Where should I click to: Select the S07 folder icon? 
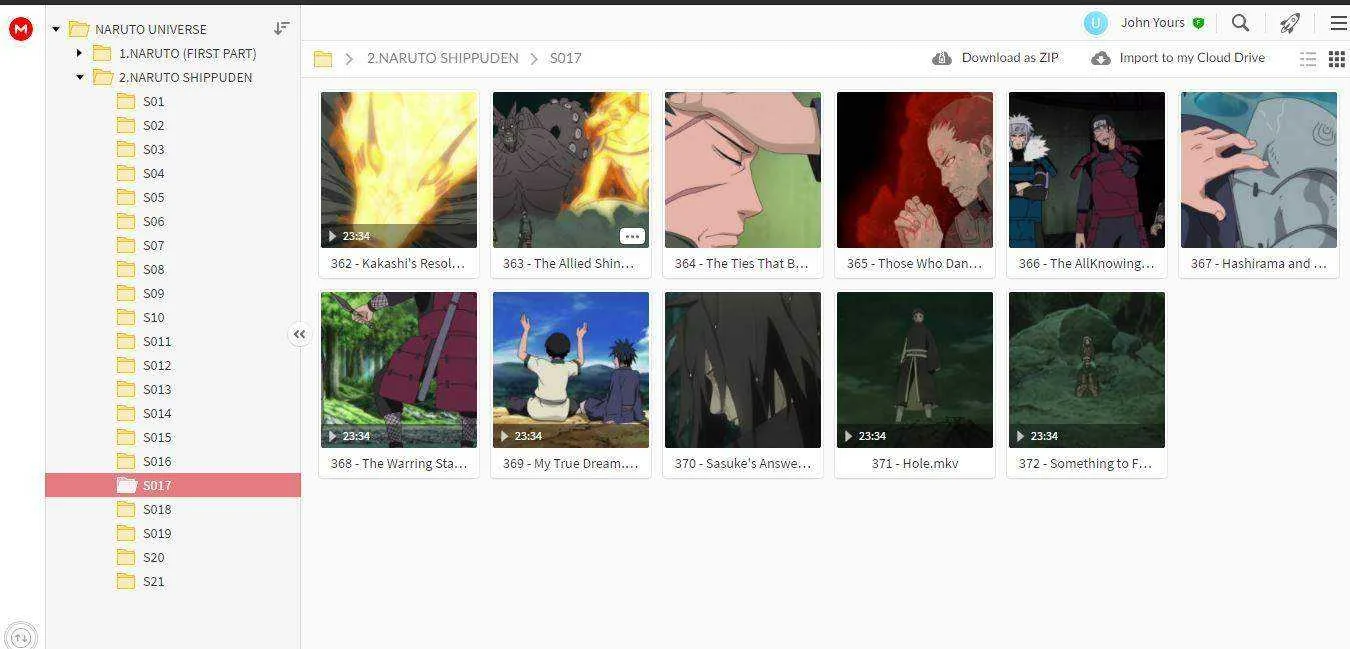(x=126, y=245)
